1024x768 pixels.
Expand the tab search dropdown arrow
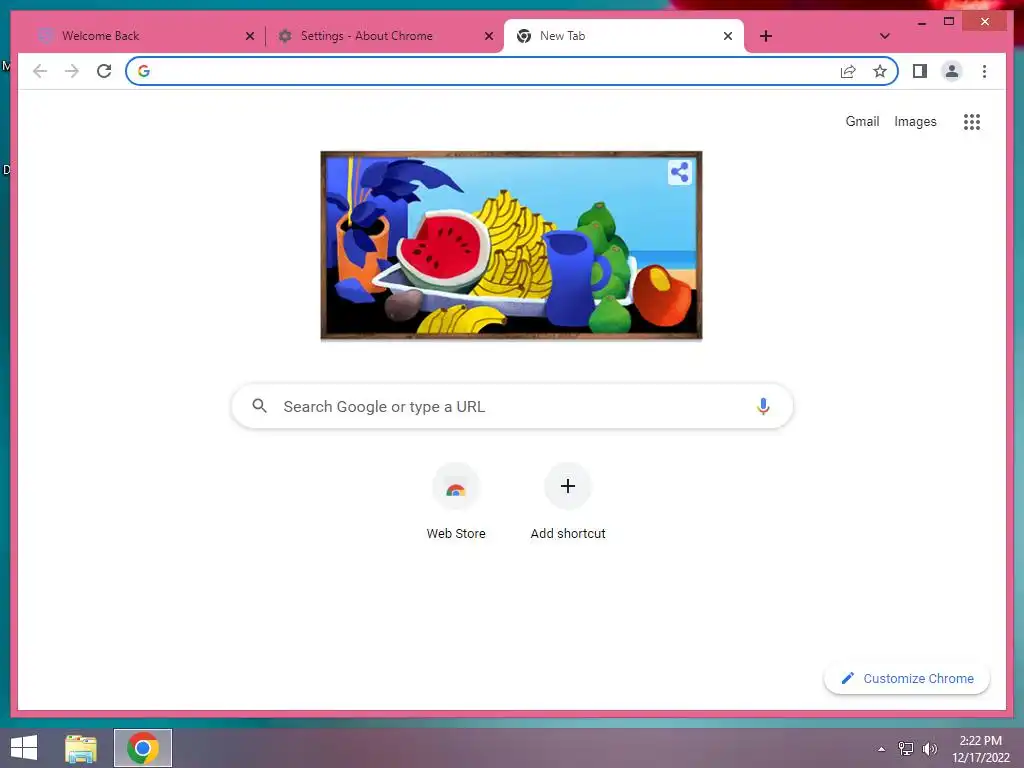pyautogui.click(x=884, y=36)
